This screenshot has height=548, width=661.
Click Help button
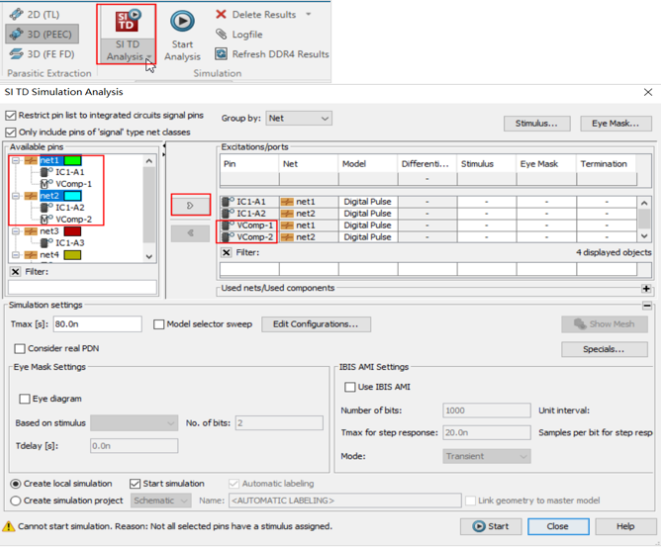(x=626, y=526)
